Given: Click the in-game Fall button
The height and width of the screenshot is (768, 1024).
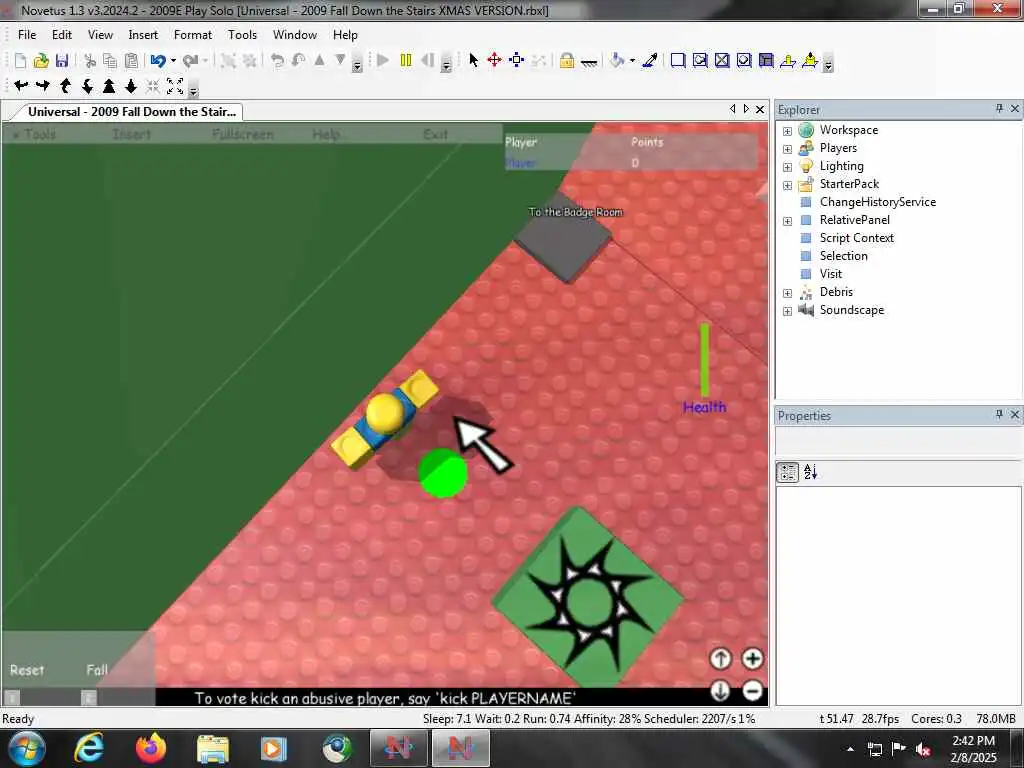Looking at the screenshot, I should 97,670.
